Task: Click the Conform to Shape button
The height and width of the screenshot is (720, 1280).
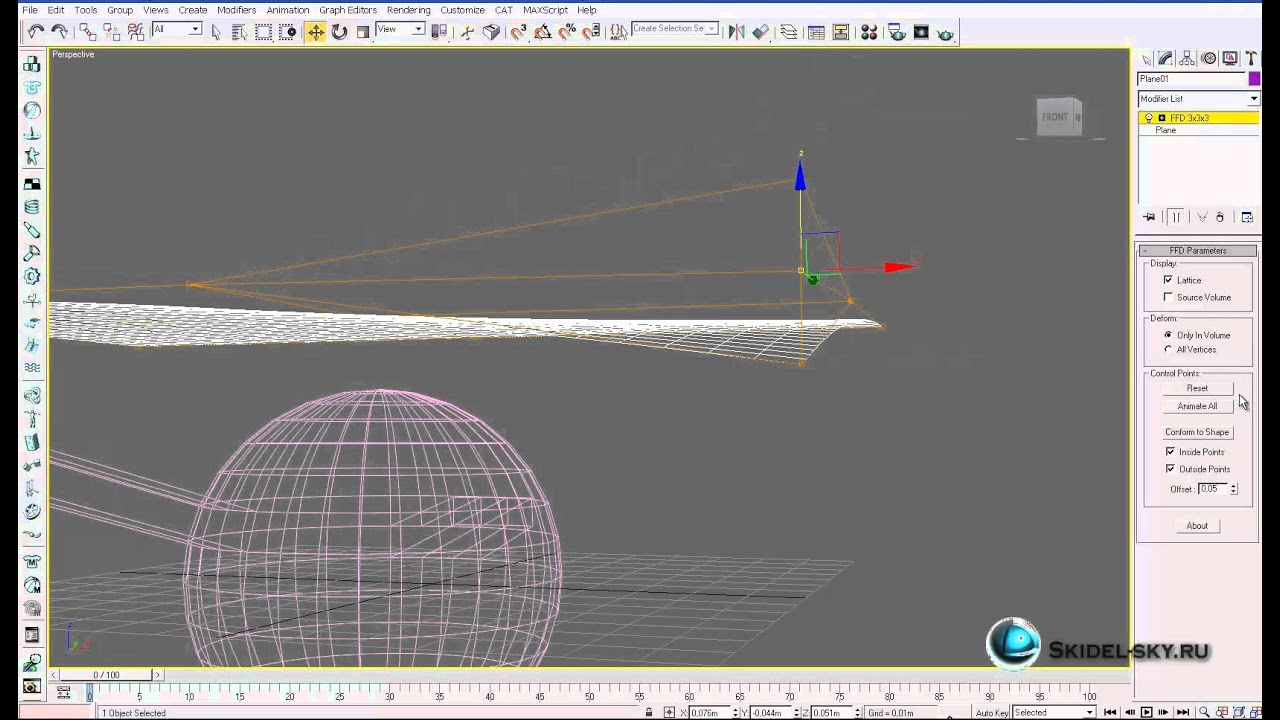Action: point(1197,432)
